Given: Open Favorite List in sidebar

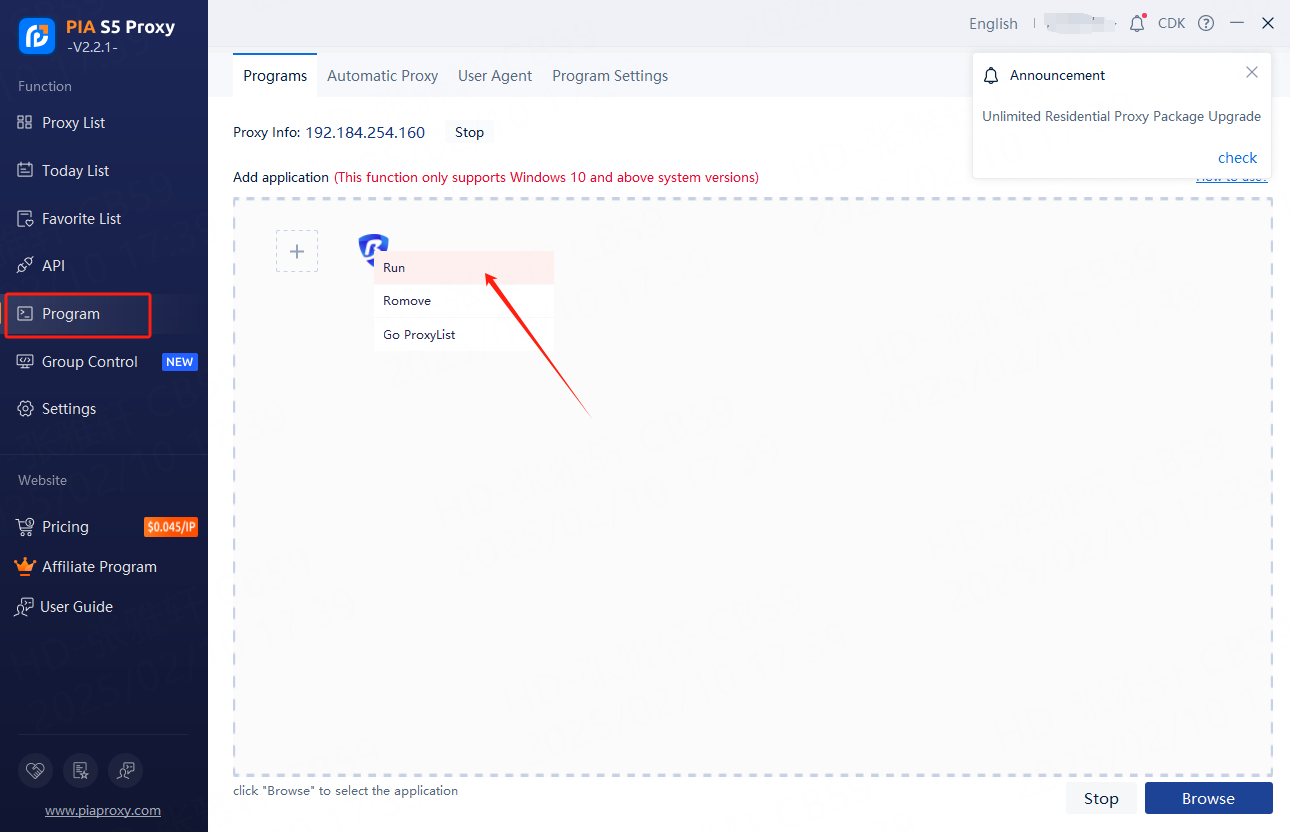Looking at the screenshot, I should [81, 219].
